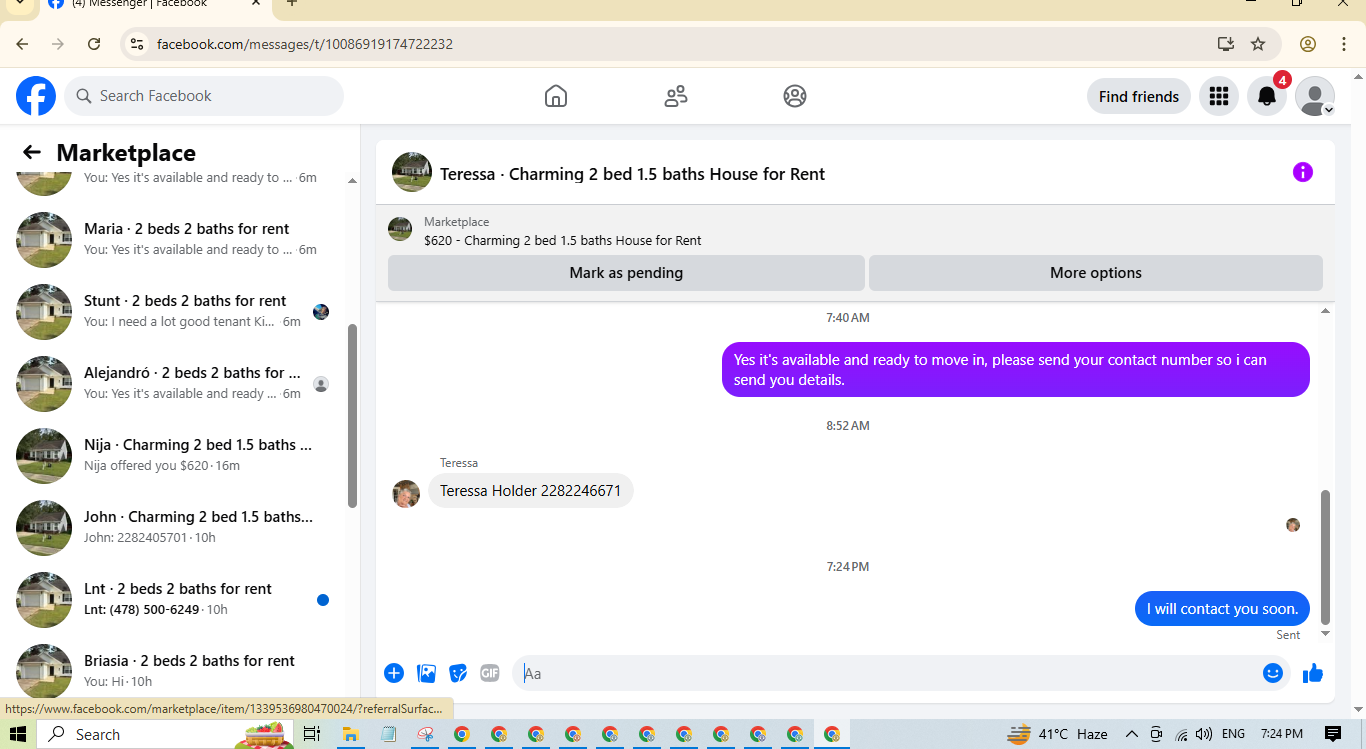
Task: Click the Teressa conversation header title
Action: pos(632,174)
